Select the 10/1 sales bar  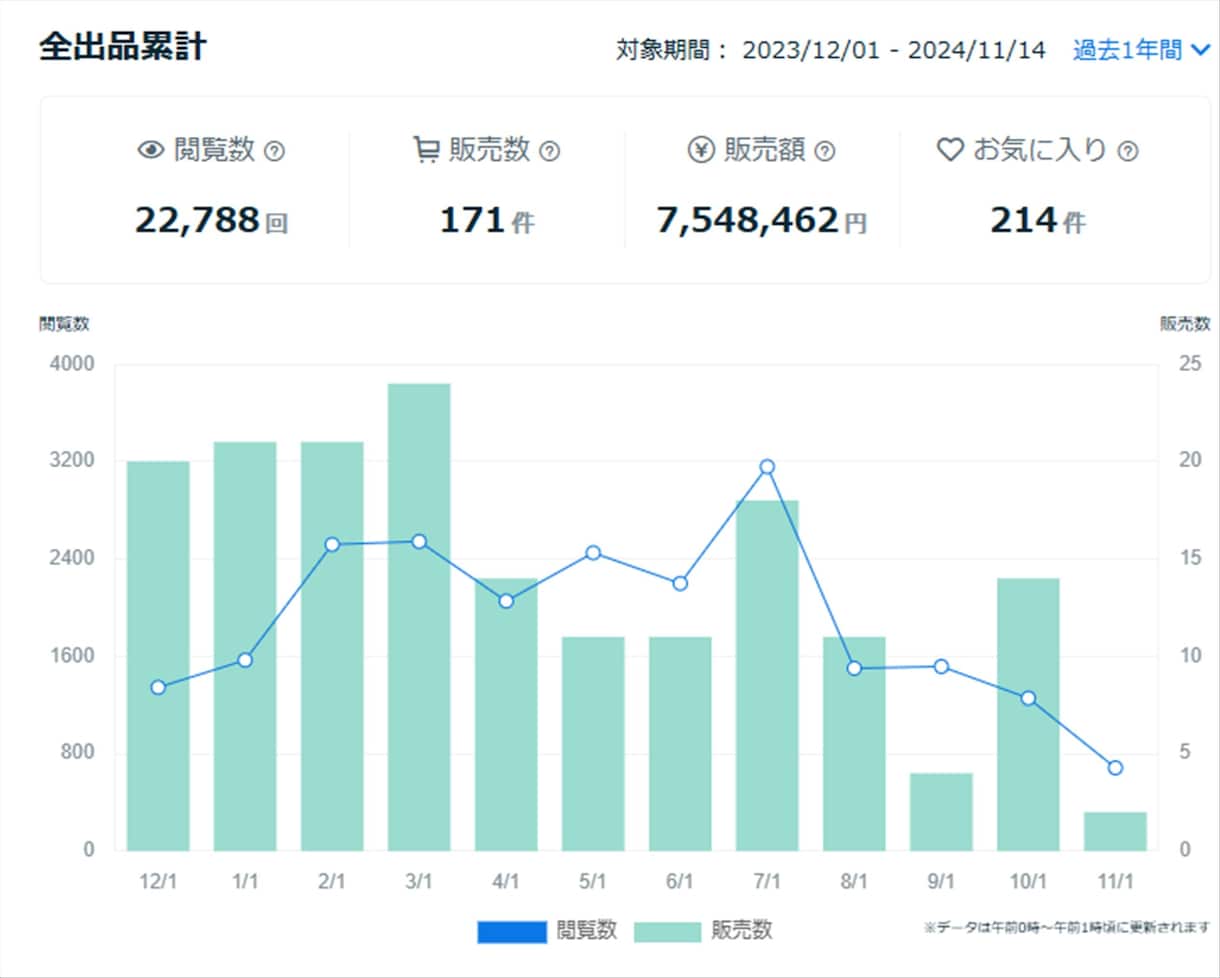click(1028, 715)
